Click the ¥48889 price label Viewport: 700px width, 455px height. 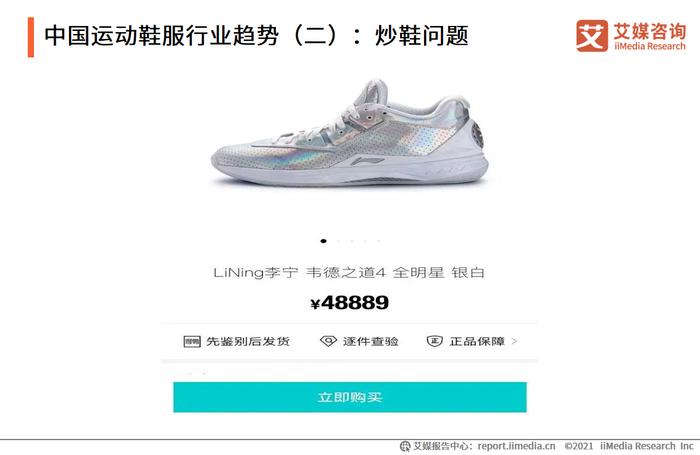pos(350,303)
